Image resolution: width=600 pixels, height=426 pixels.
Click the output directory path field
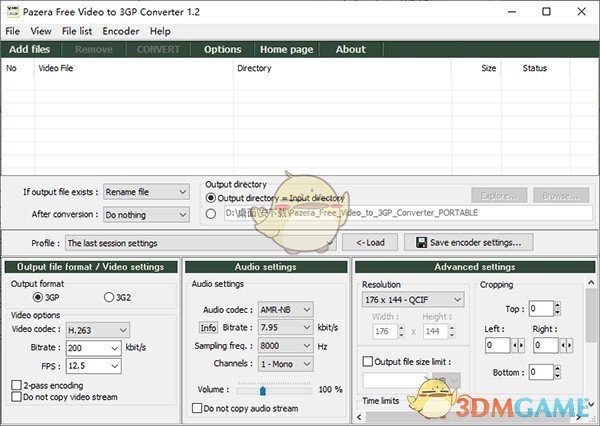tap(408, 213)
